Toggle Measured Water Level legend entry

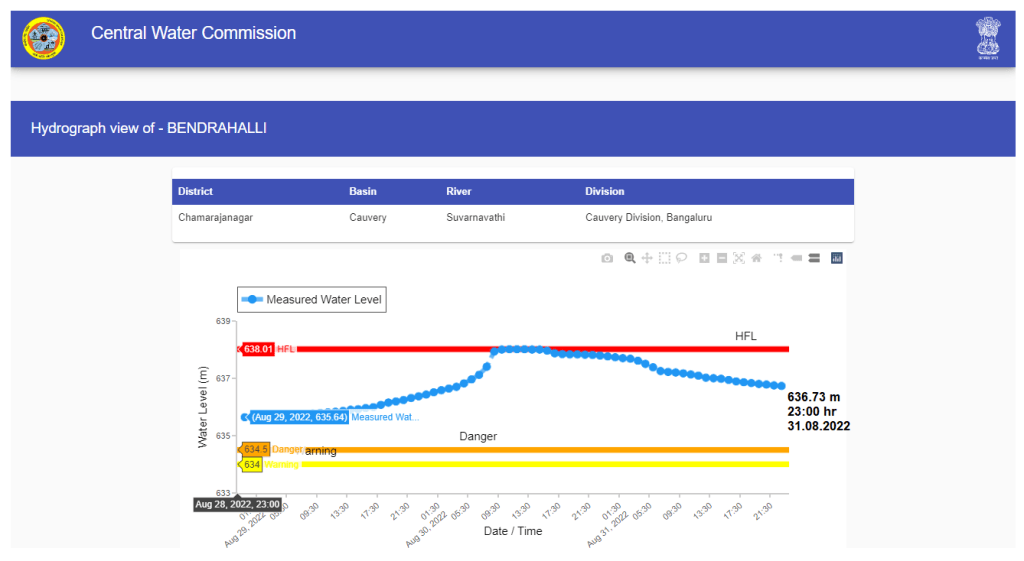tap(311, 300)
